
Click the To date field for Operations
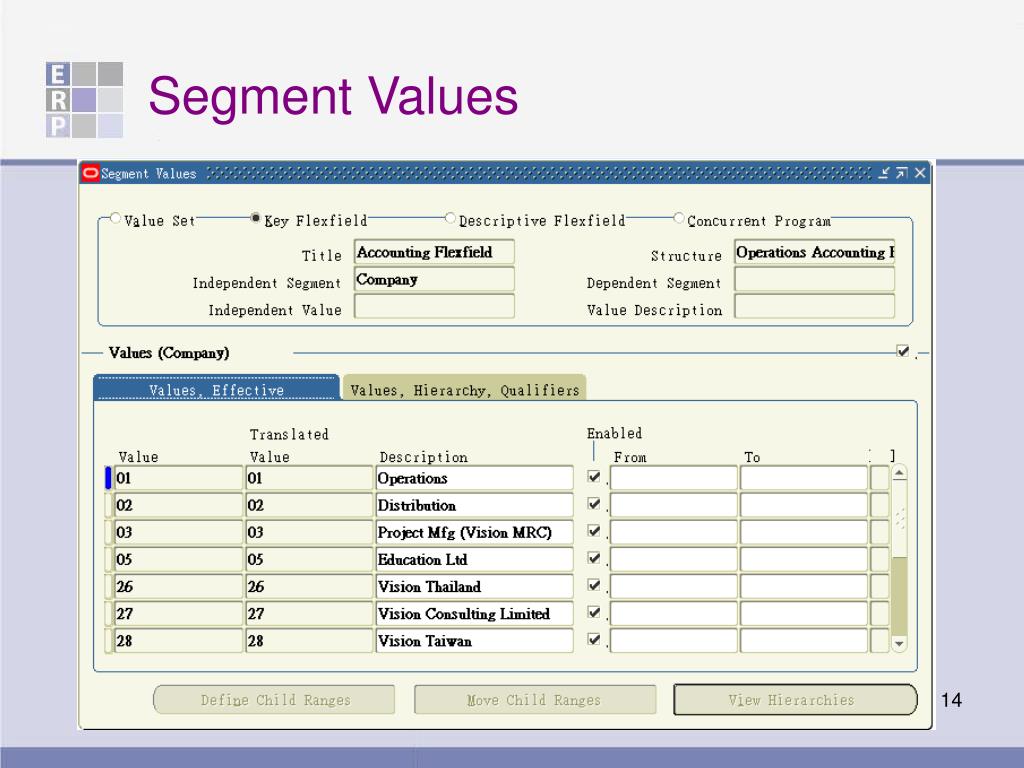804,478
